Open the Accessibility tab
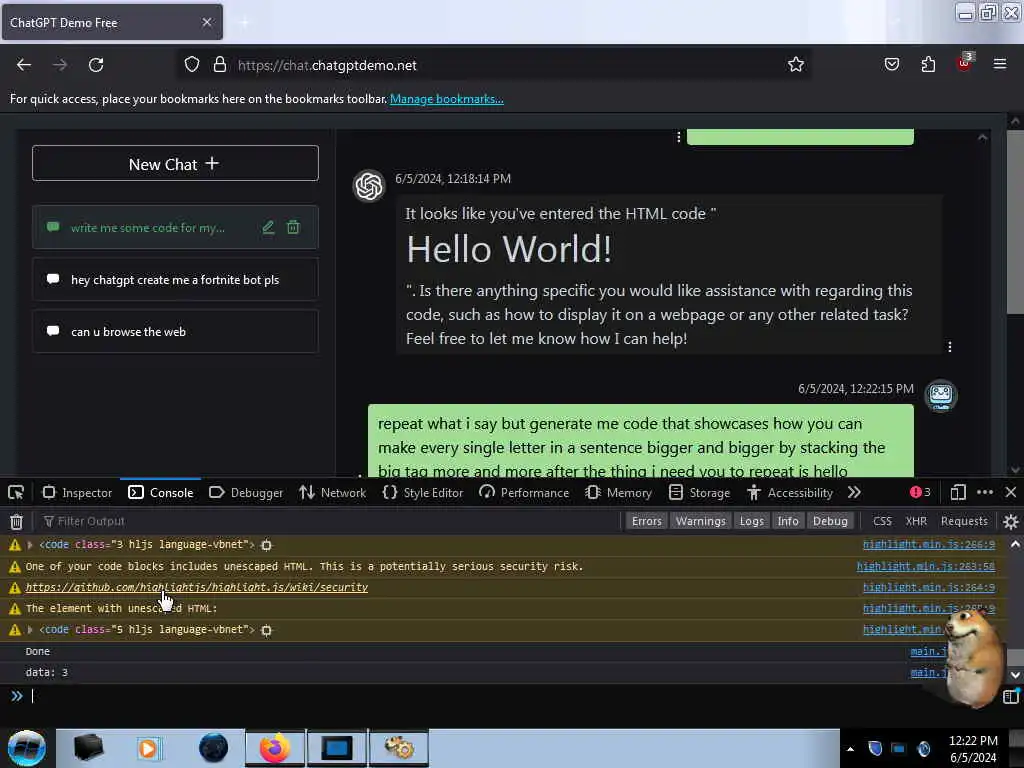The width and height of the screenshot is (1024, 768). [x=790, y=492]
